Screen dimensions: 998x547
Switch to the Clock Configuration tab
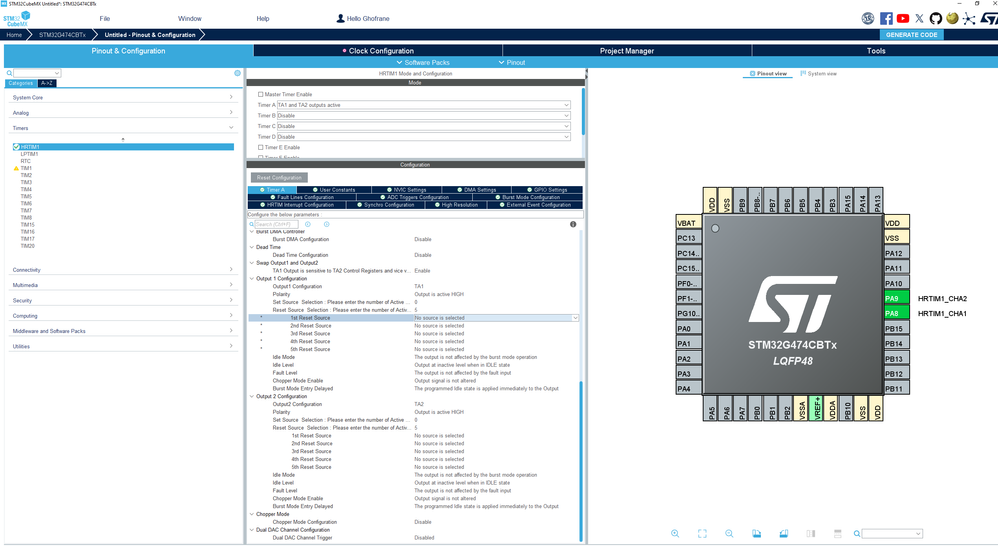tap(378, 50)
